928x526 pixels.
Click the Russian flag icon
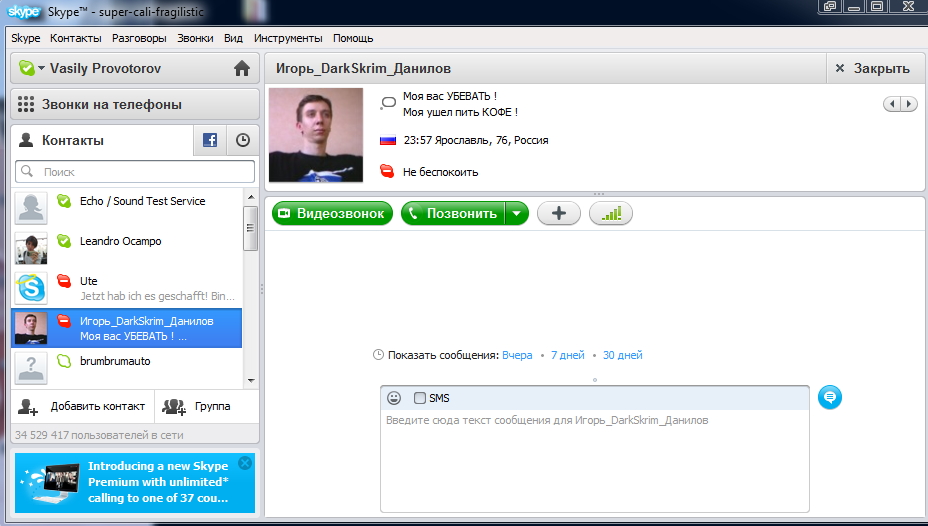[x=388, y=140]
